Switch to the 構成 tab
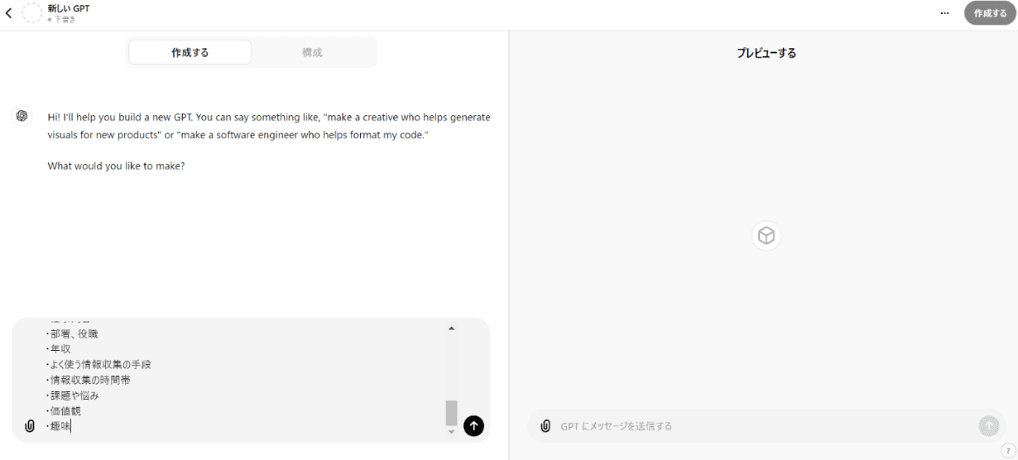The image size is (1018, 460). pyautogui.click(x=312, y=53)
